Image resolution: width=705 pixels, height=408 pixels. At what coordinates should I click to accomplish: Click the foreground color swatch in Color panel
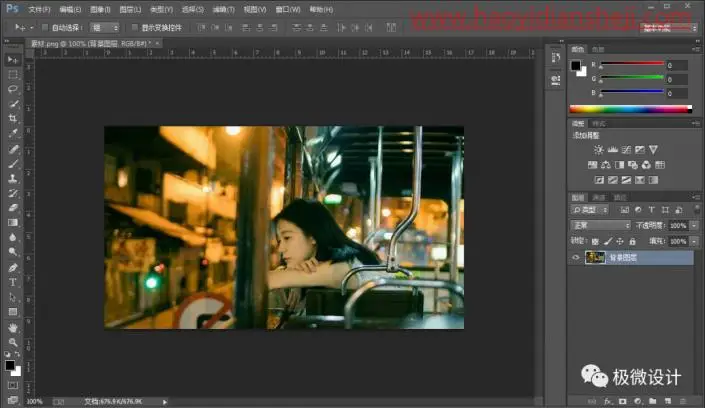pyautogui.click(x=576, y=66)
